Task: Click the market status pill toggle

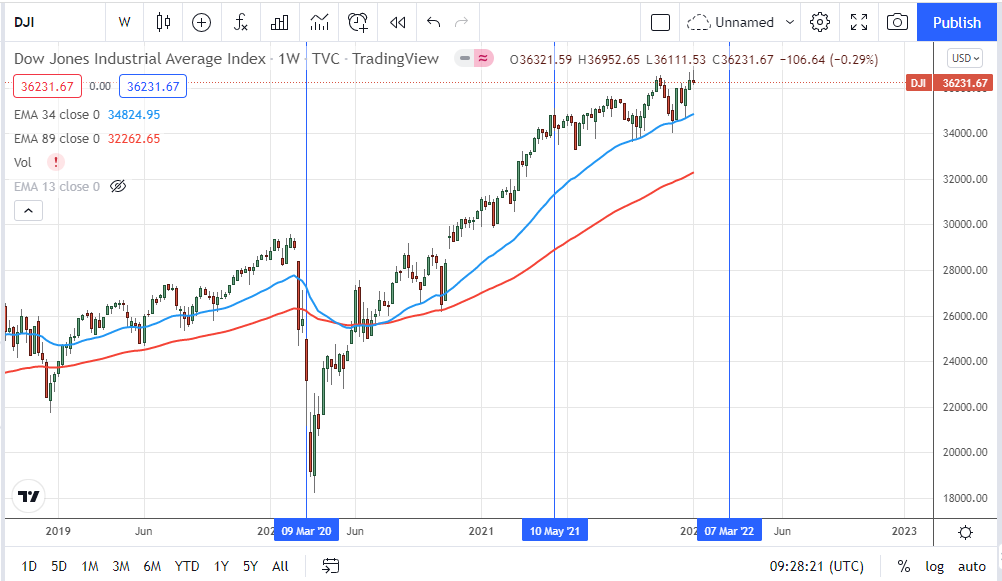Action: click(465, 59)
